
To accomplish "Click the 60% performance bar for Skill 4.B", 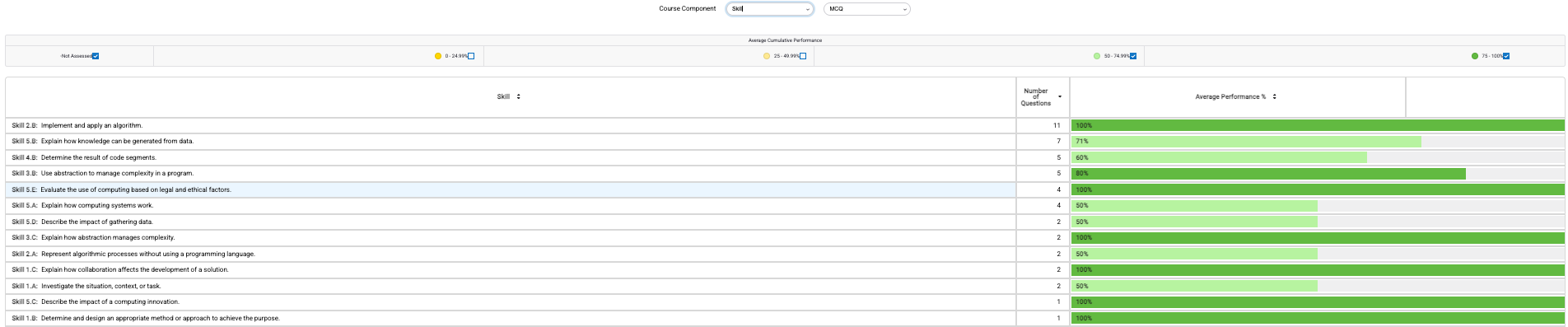I will click(1219, 157).
